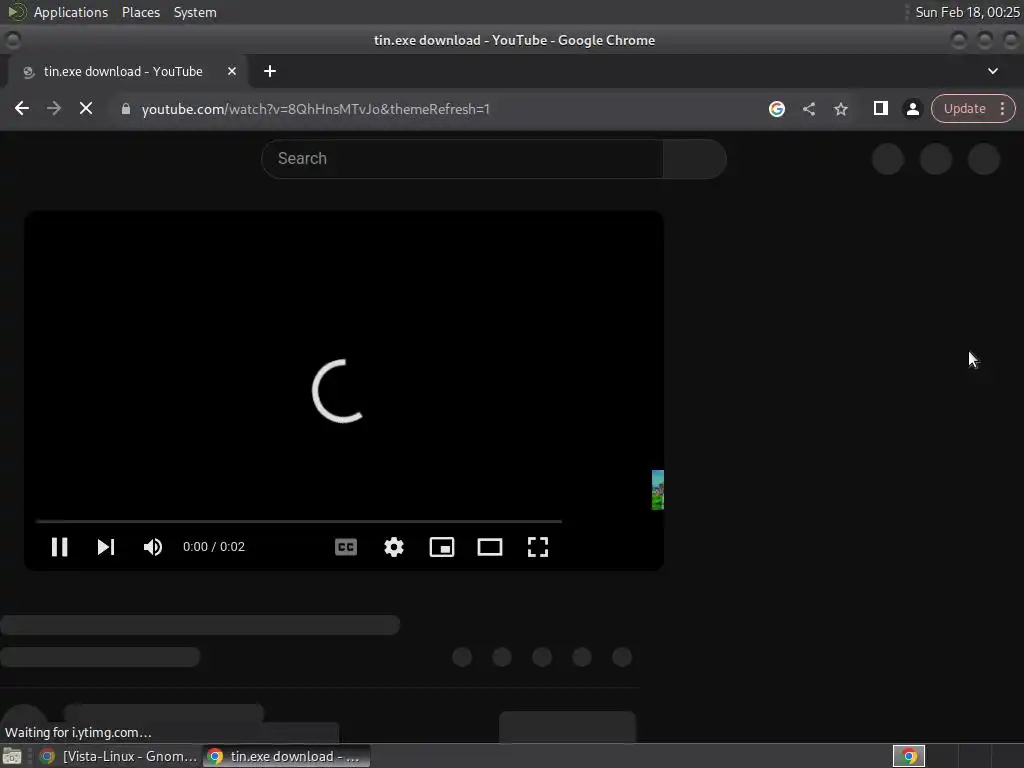Click the search submit button placeholder
The image size is (1024, 768).
[695, 159]
